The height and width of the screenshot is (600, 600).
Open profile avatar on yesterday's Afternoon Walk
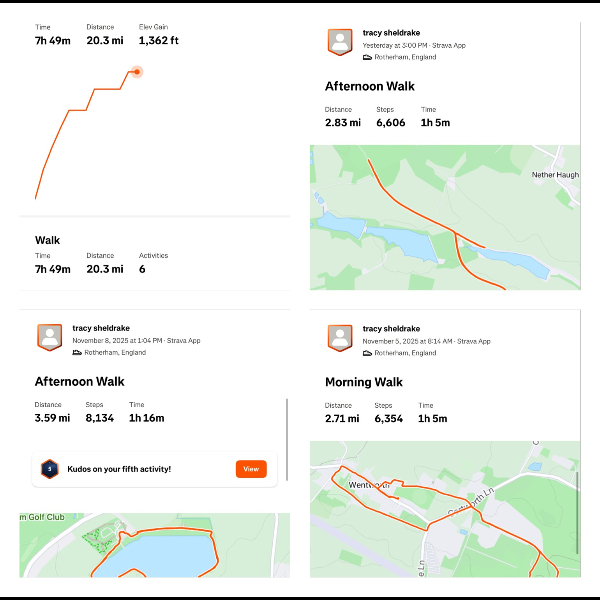click(x=340, y=42)
